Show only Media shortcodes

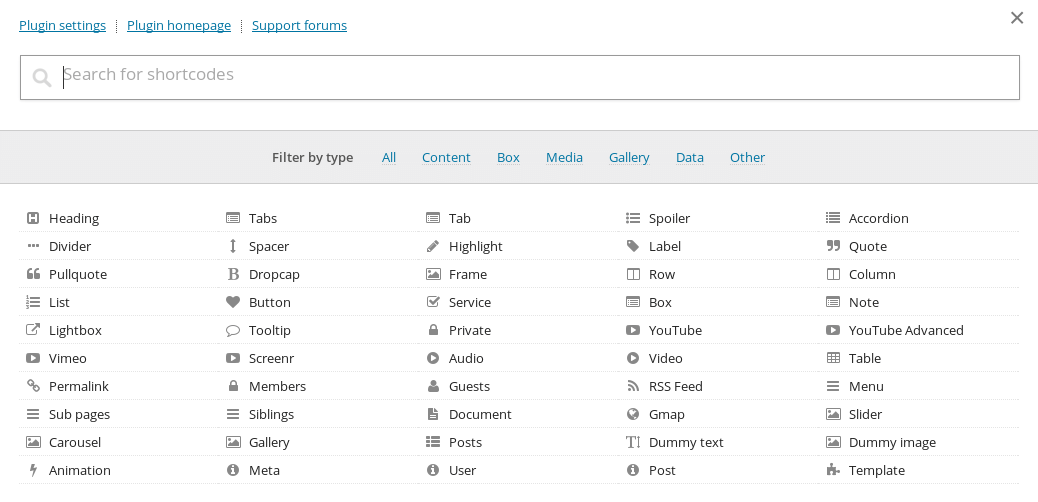564,158
